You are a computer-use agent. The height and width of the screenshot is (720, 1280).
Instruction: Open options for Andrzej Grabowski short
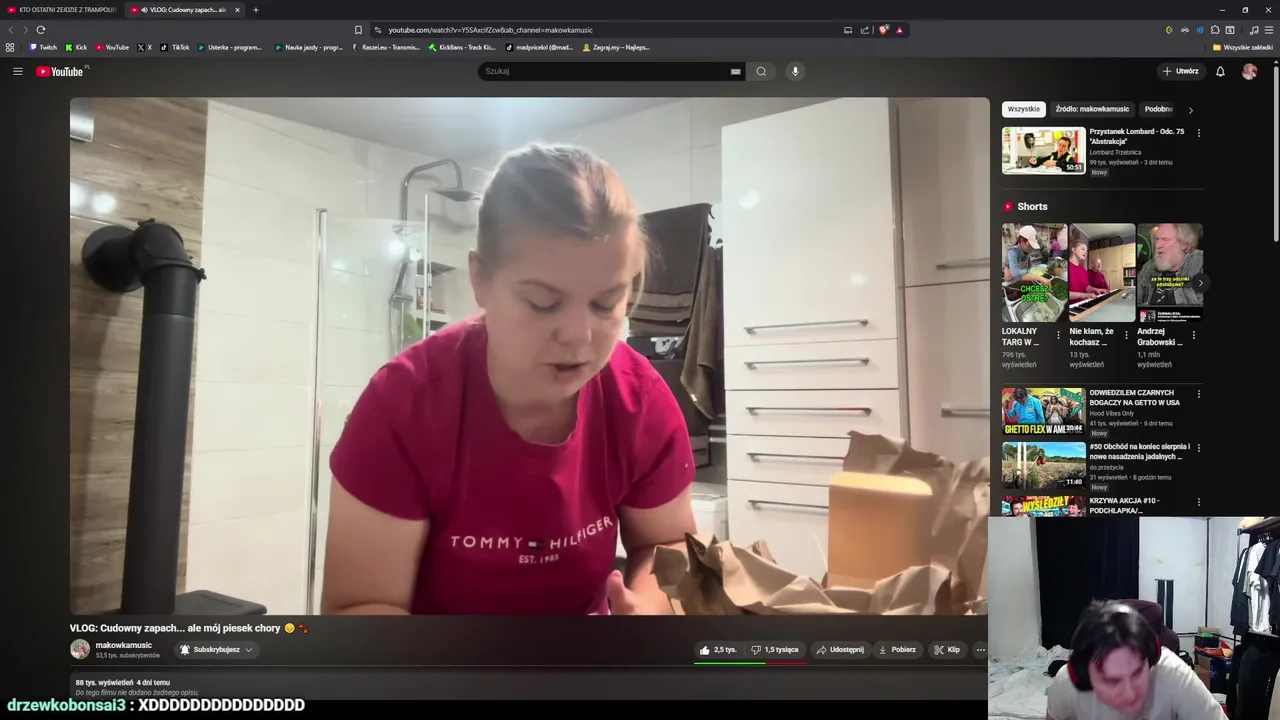point(1193,335)
